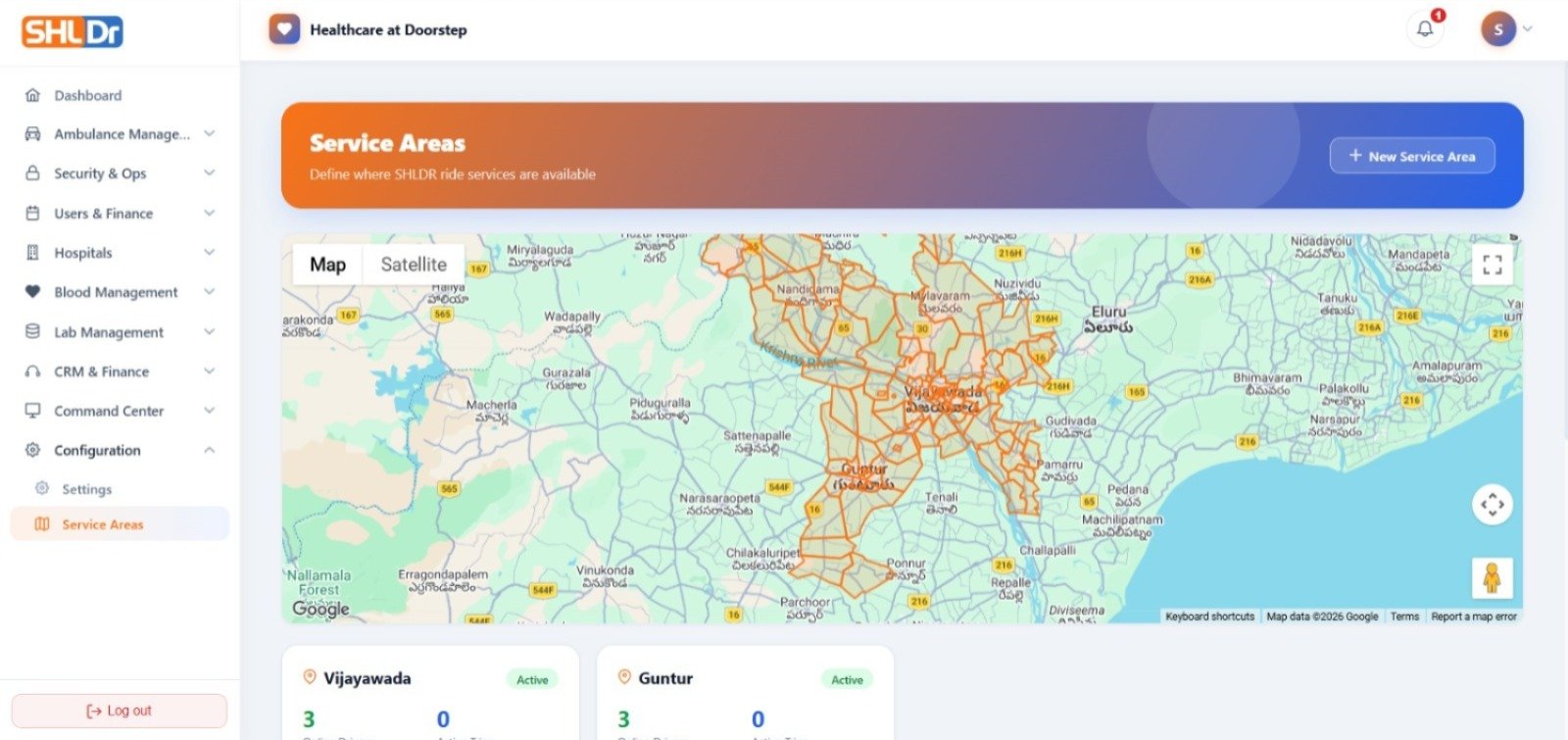Click the Users & Finance calendar icon
The image size is (1568, 740).
[x=32, y=213]
